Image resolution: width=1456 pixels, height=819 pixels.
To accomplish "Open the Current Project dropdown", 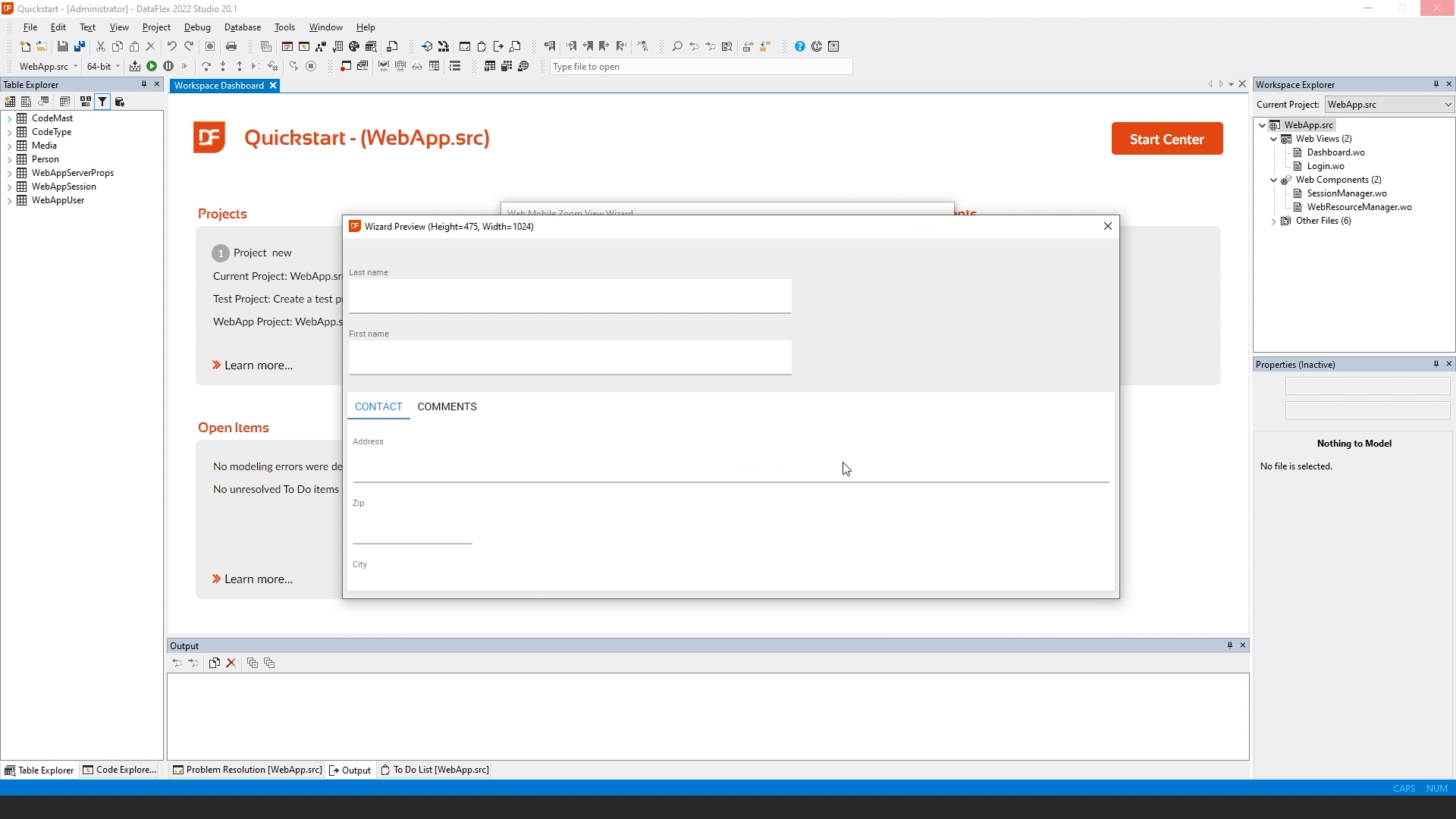I will pos(1389,105).
